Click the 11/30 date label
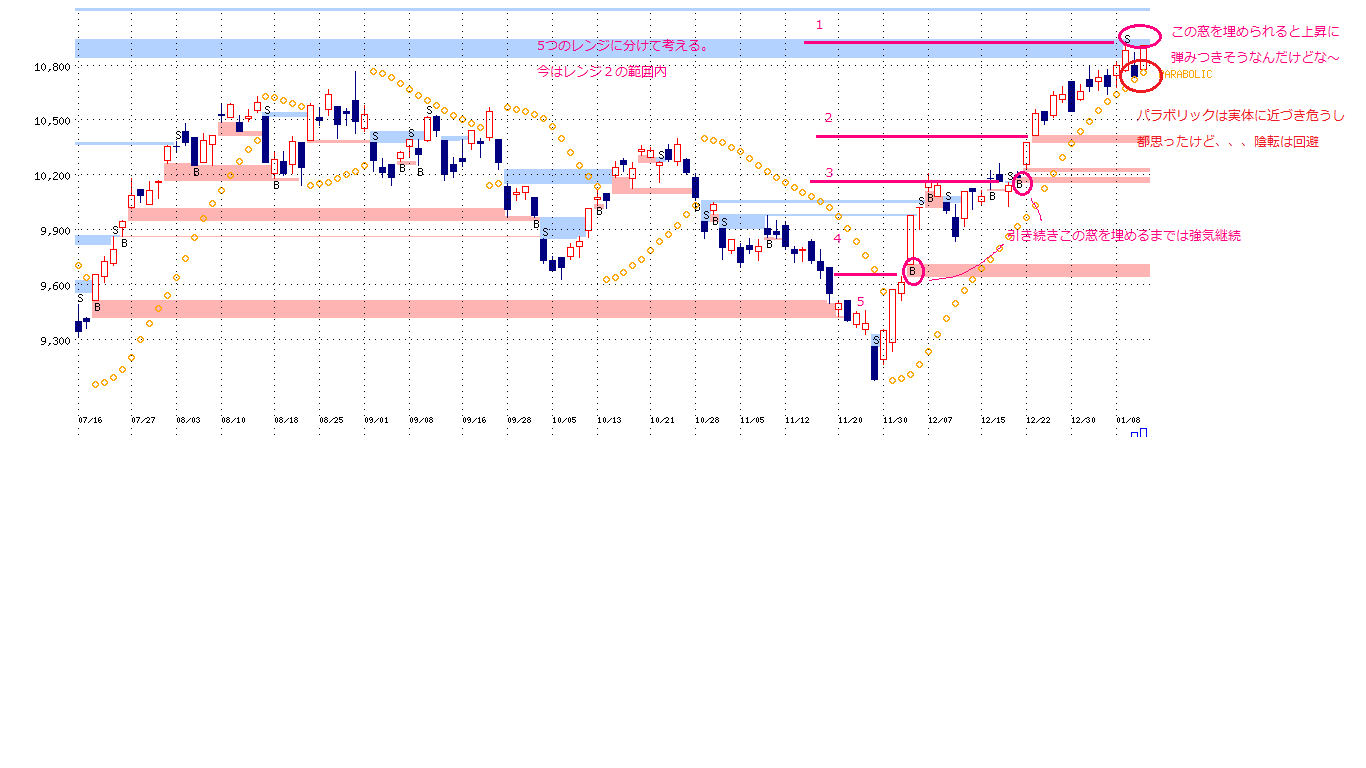The width and height of the screenshot is (1366, 768). [894, 421]
